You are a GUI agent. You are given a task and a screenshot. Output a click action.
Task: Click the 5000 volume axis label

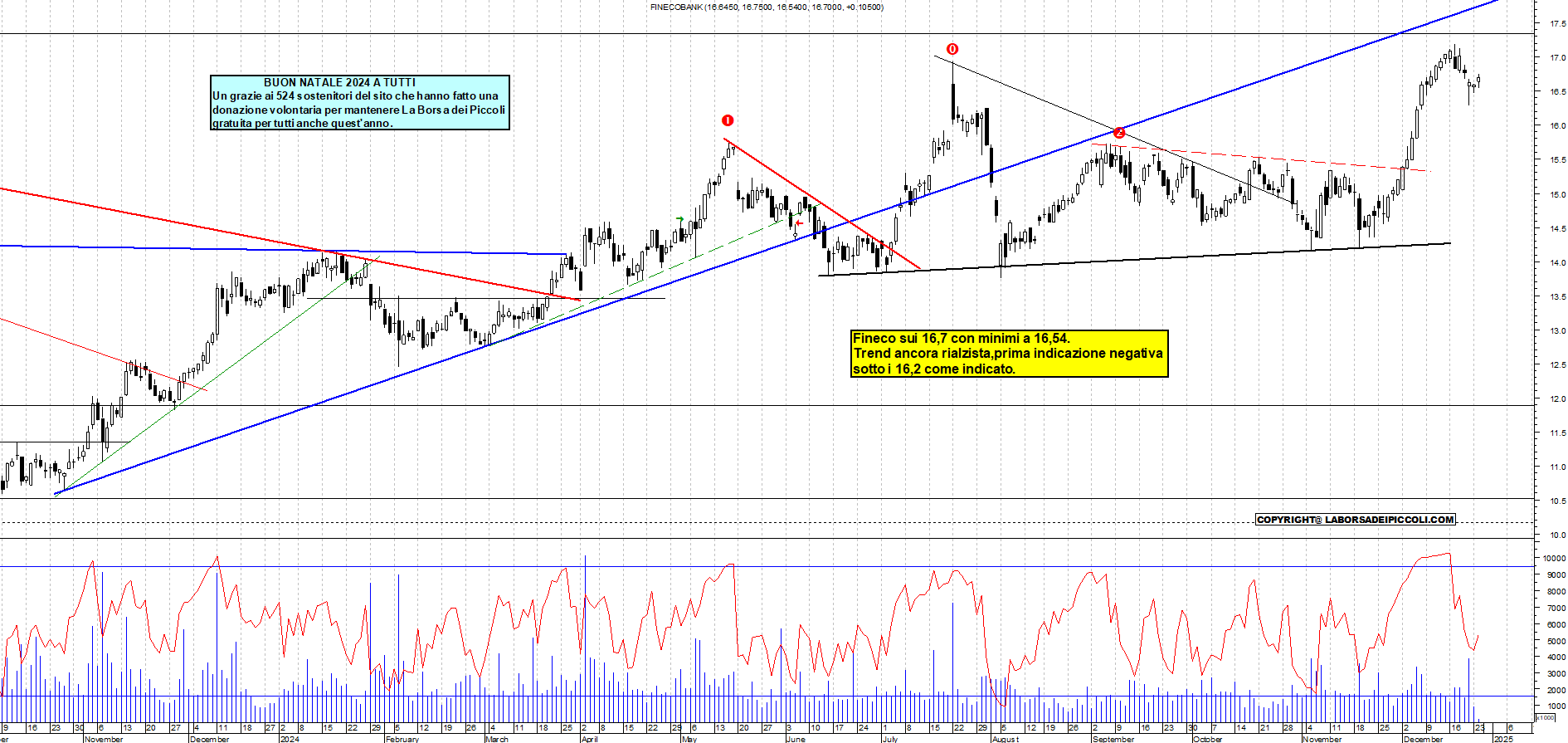1556,641
